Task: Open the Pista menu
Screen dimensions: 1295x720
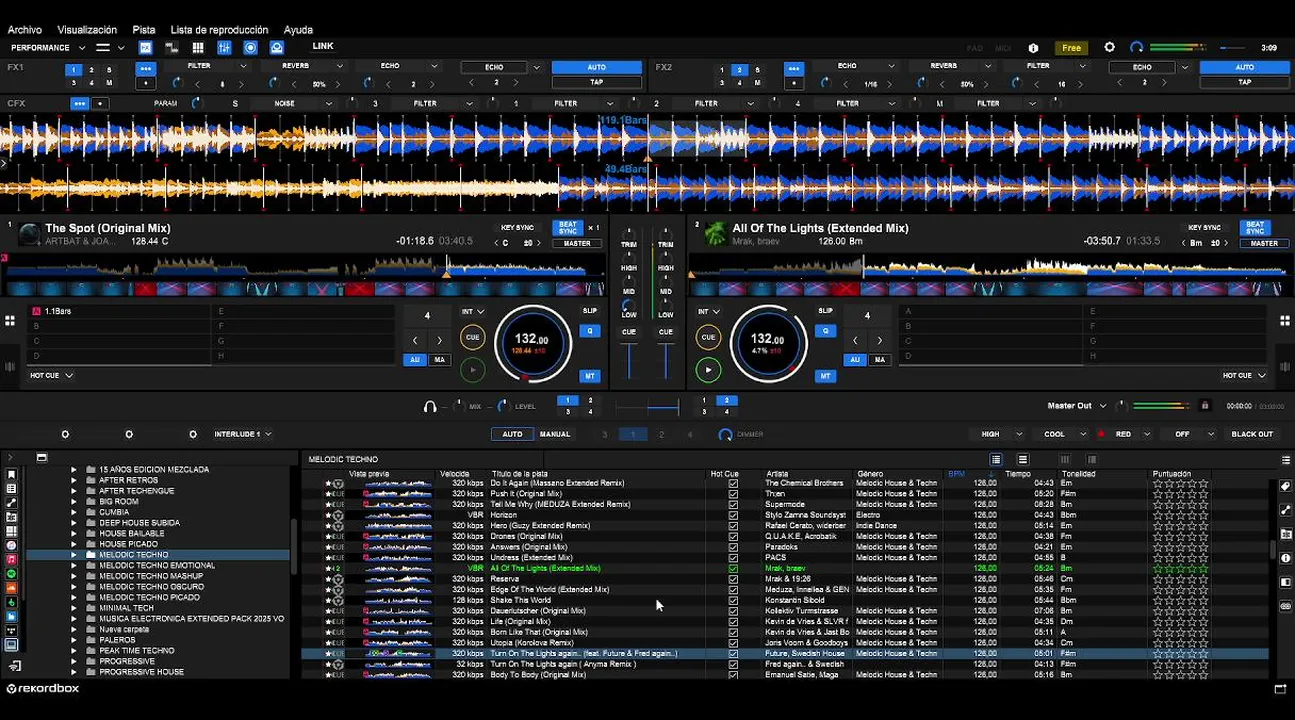Action: 144,30
